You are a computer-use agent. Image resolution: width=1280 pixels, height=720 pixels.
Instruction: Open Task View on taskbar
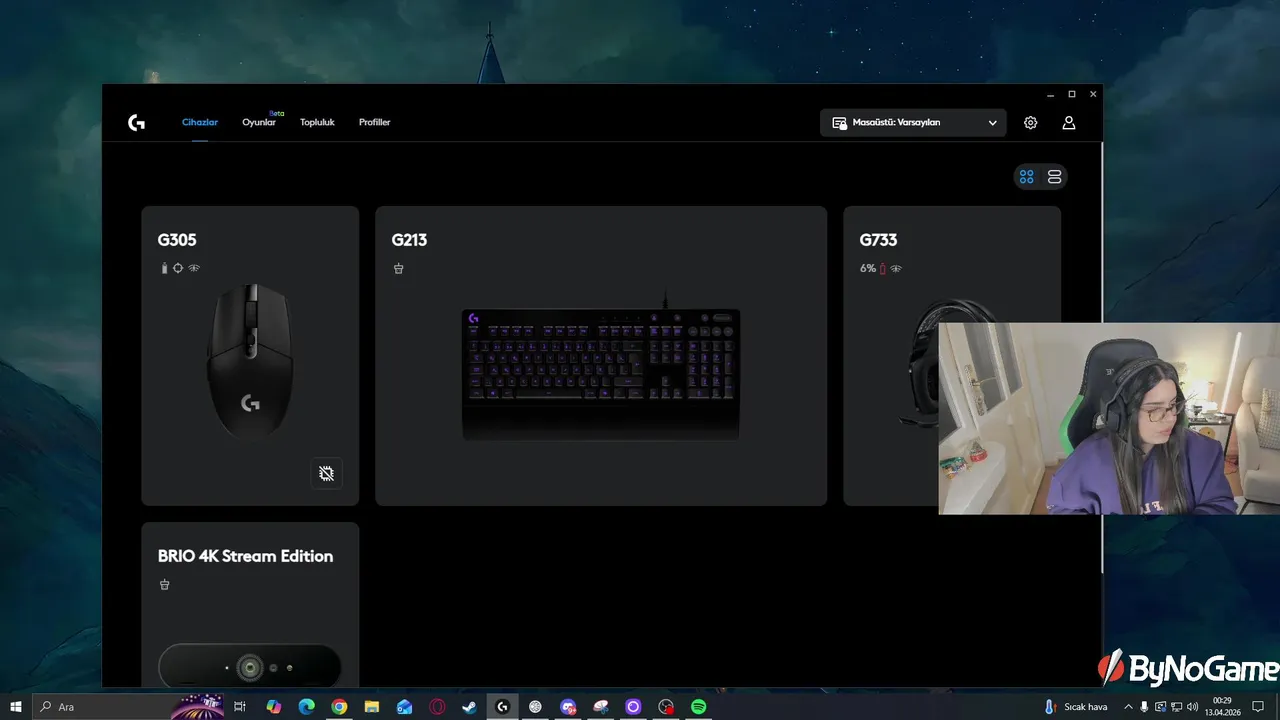click(240, 707)
